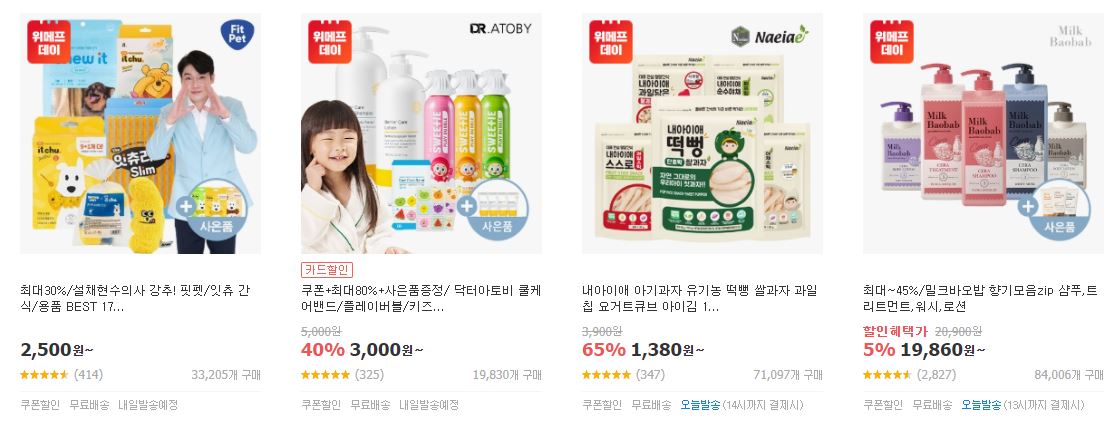Viewport: 1114px width, 431px height.
Task: Click the 카드할인 tag on Dr.Atoby item
Action: coord(327,270)
